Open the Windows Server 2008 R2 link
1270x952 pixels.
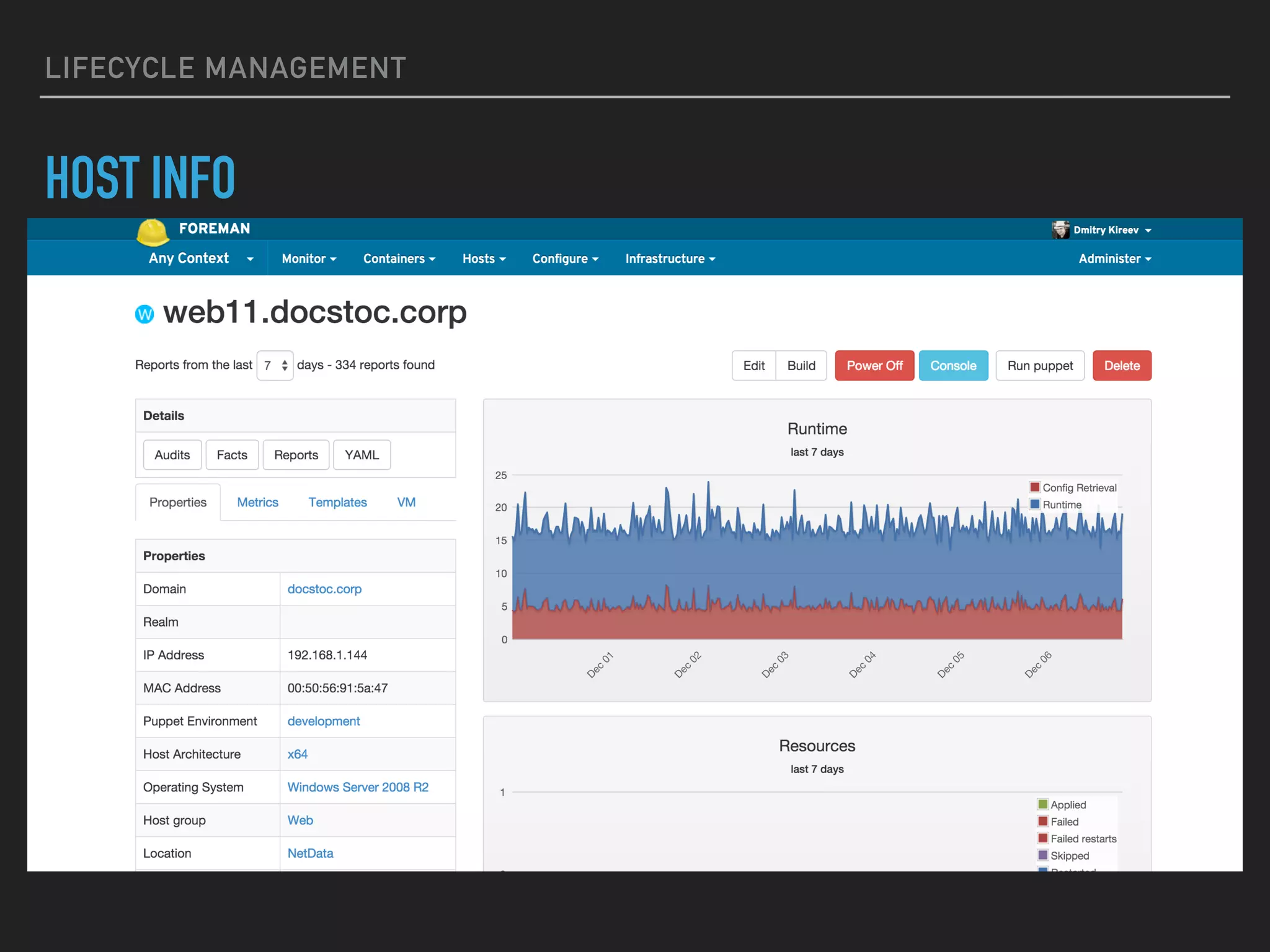pyautogui.click(x=358, y=787)
